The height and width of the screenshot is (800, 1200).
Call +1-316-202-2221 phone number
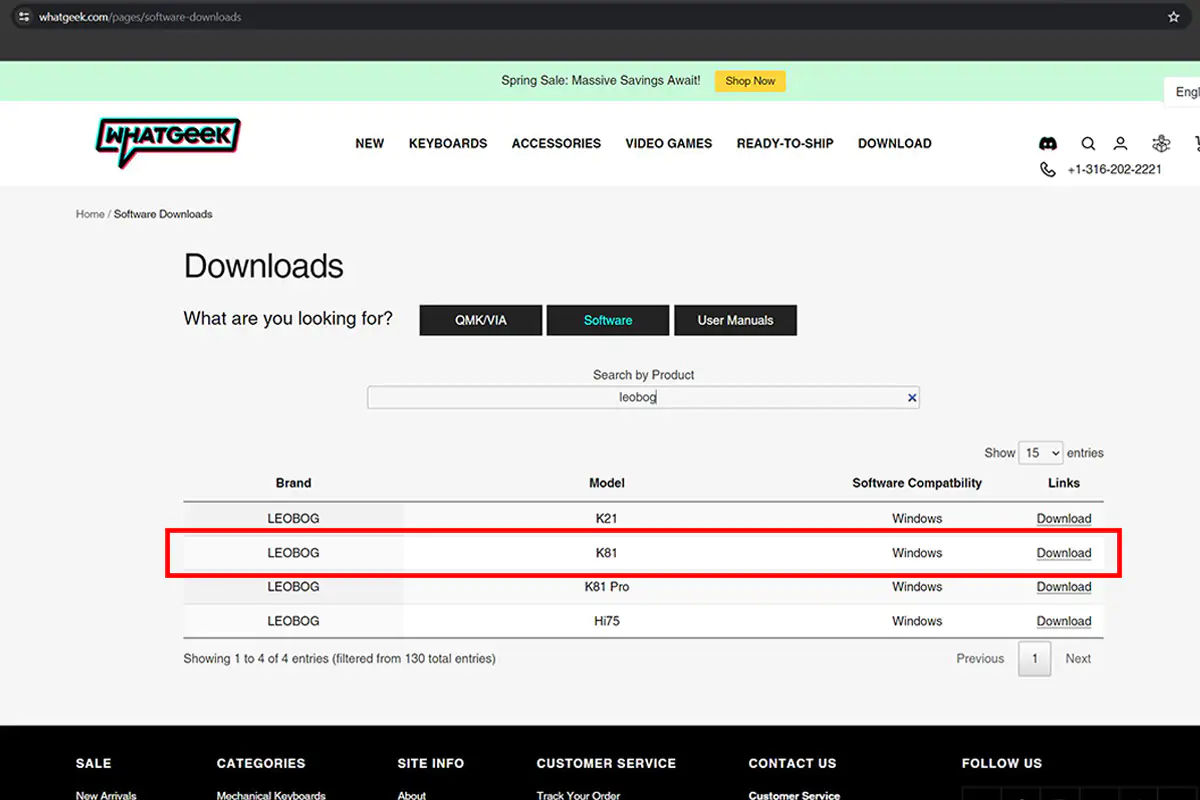click(x=1114, y=170)
